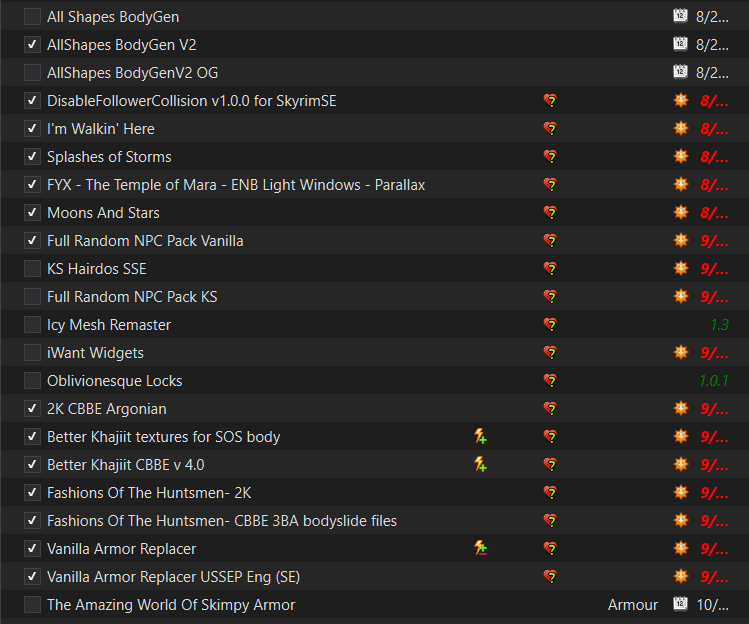Select Full Random NPC Pack KS name
The width and height of the screenshot is (749, 624).
pos(132,297)
